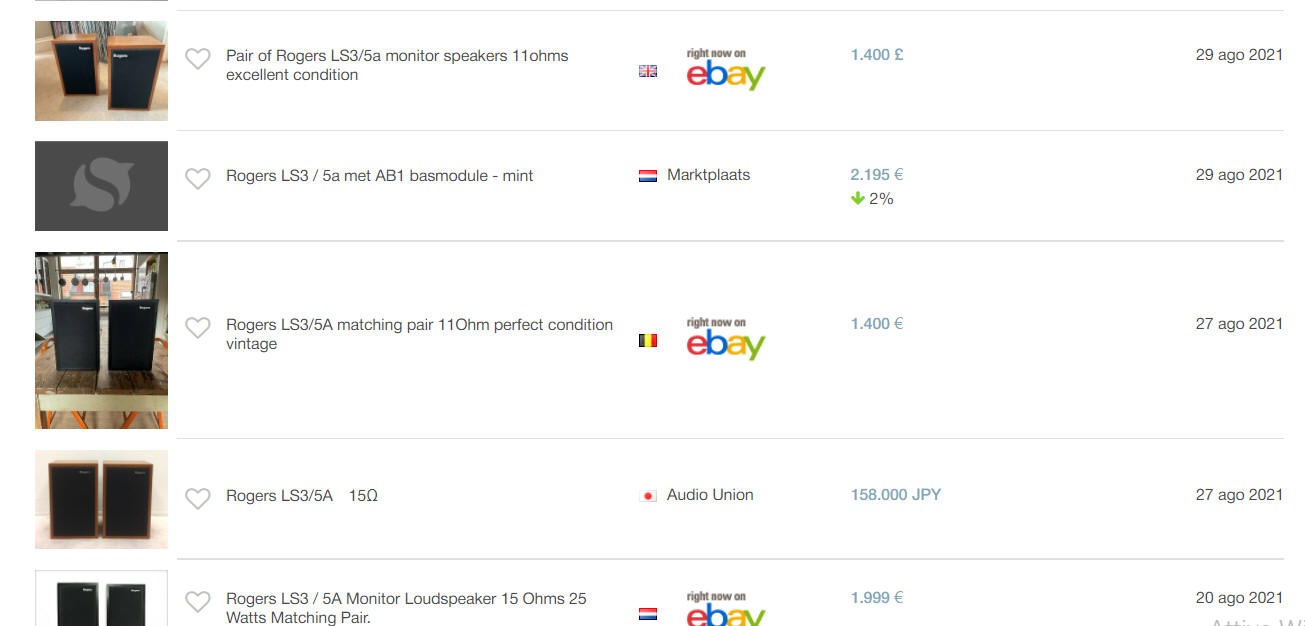Heart the 15 Ohms 25 Watts Matching Pair listing
The image size is (1305, 626).
(198, 601)
